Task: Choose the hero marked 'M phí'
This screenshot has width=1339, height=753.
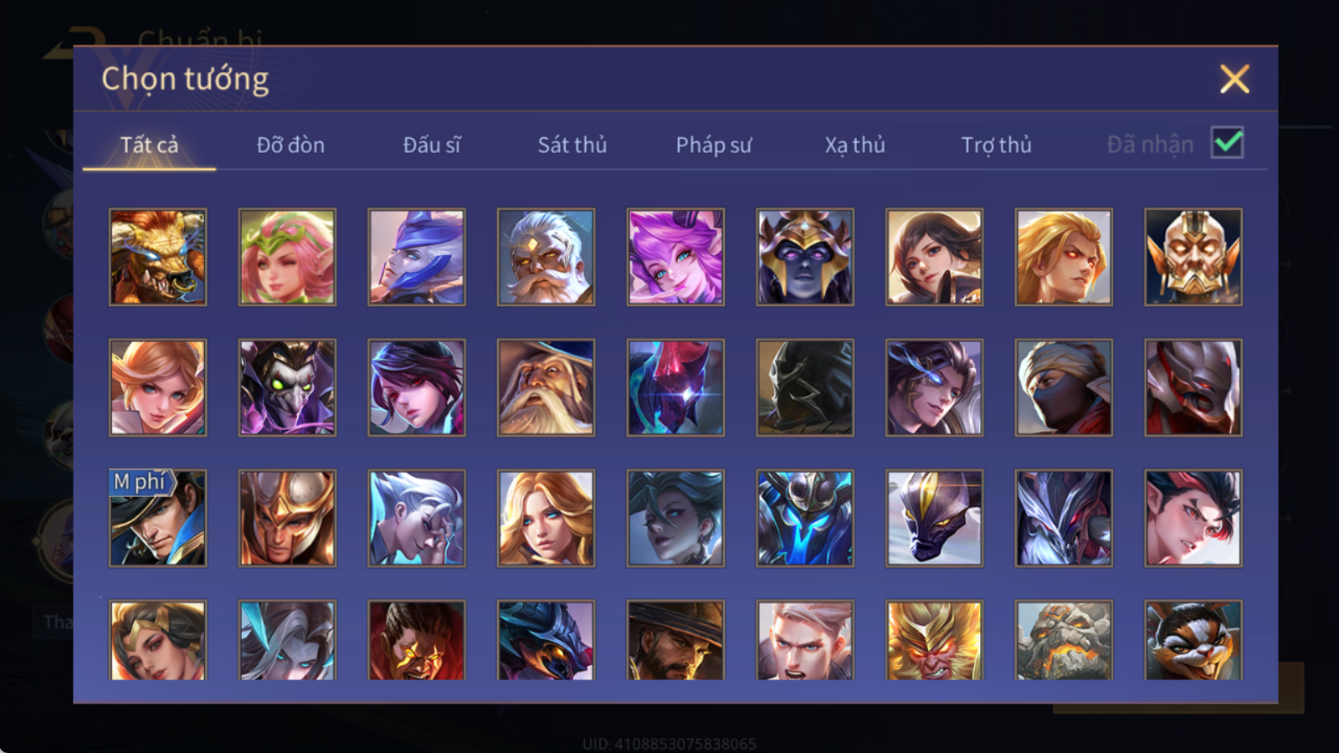Action: click(158, 518)
